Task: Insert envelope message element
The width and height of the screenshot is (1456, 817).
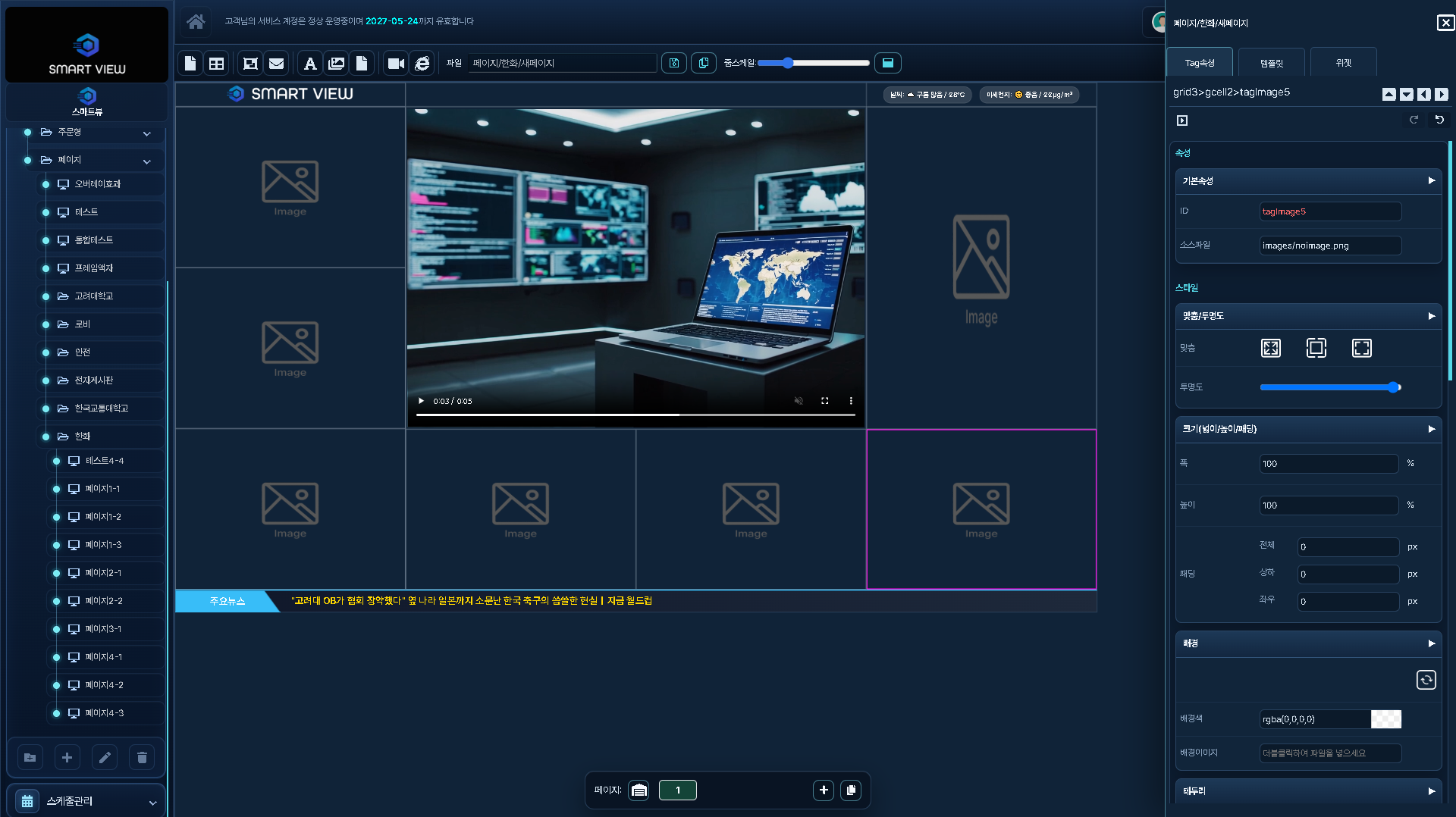Action: (x=277, y=64)
